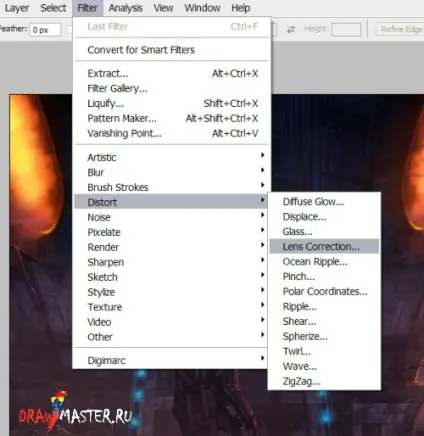Image resolution: width=424 pixels, height=436 pixels.
Task: Click the DrawMaster.ru logo watermark
Action: tap(76, 412)
